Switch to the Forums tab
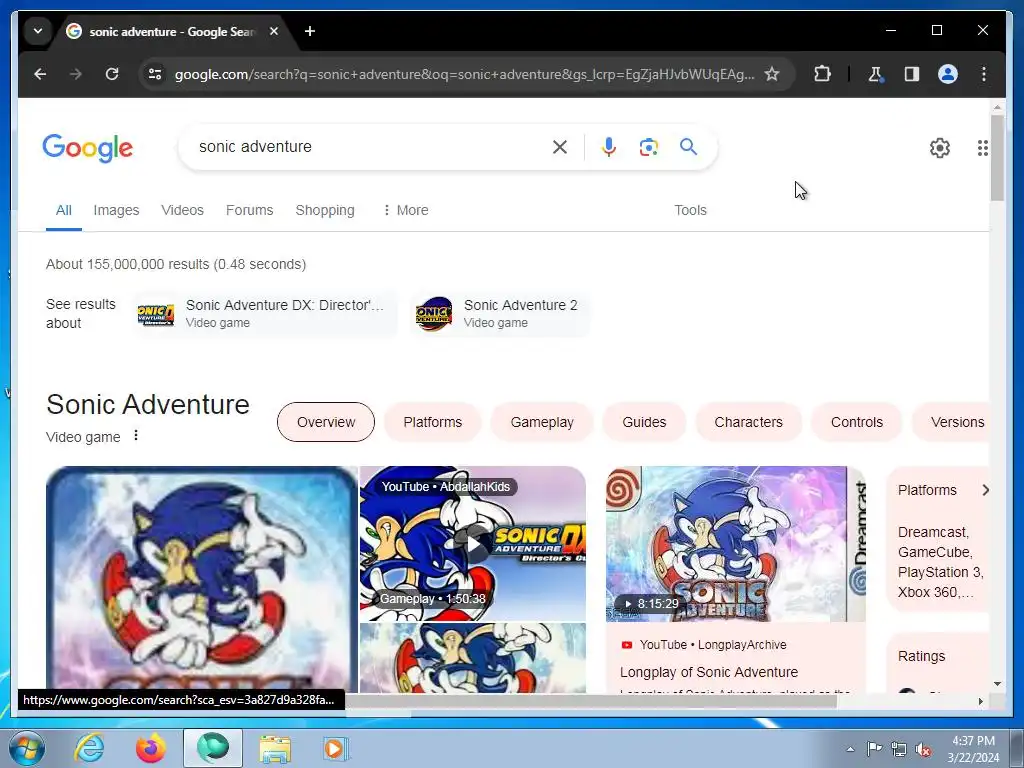Screen dimensions: 1024x768 (249, 210)
